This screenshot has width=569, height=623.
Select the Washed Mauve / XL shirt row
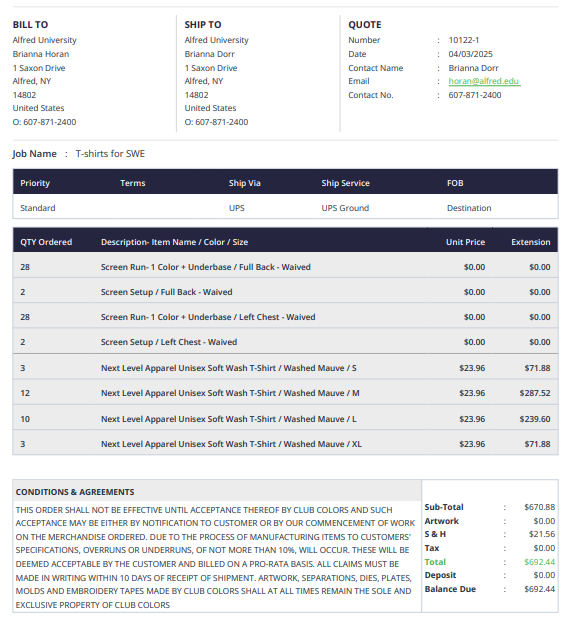285,444
